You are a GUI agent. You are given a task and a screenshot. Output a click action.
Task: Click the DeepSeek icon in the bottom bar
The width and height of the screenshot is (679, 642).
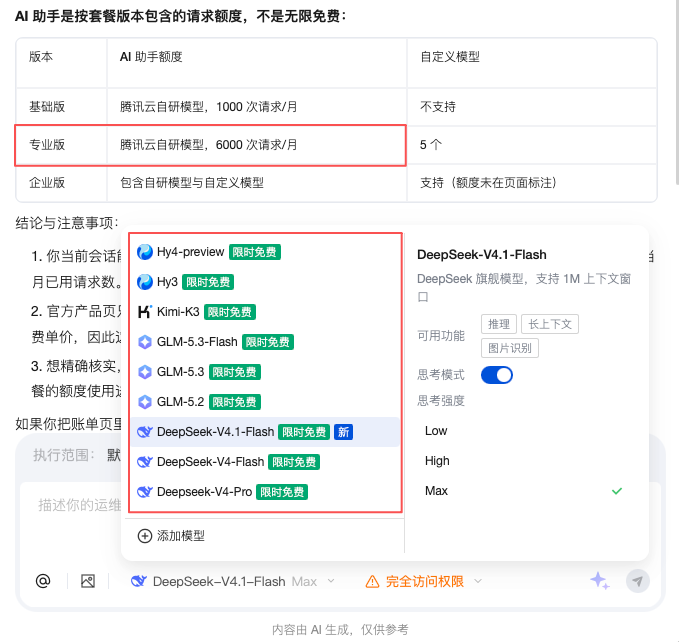tap(139, 581)
